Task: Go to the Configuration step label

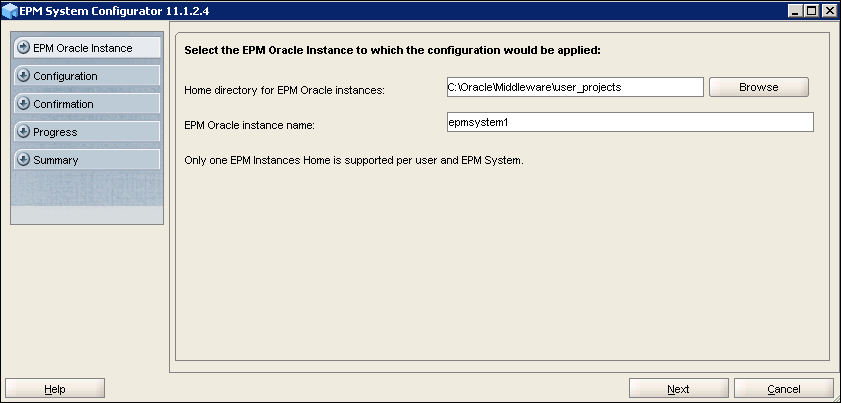Action: pos(65,76)
